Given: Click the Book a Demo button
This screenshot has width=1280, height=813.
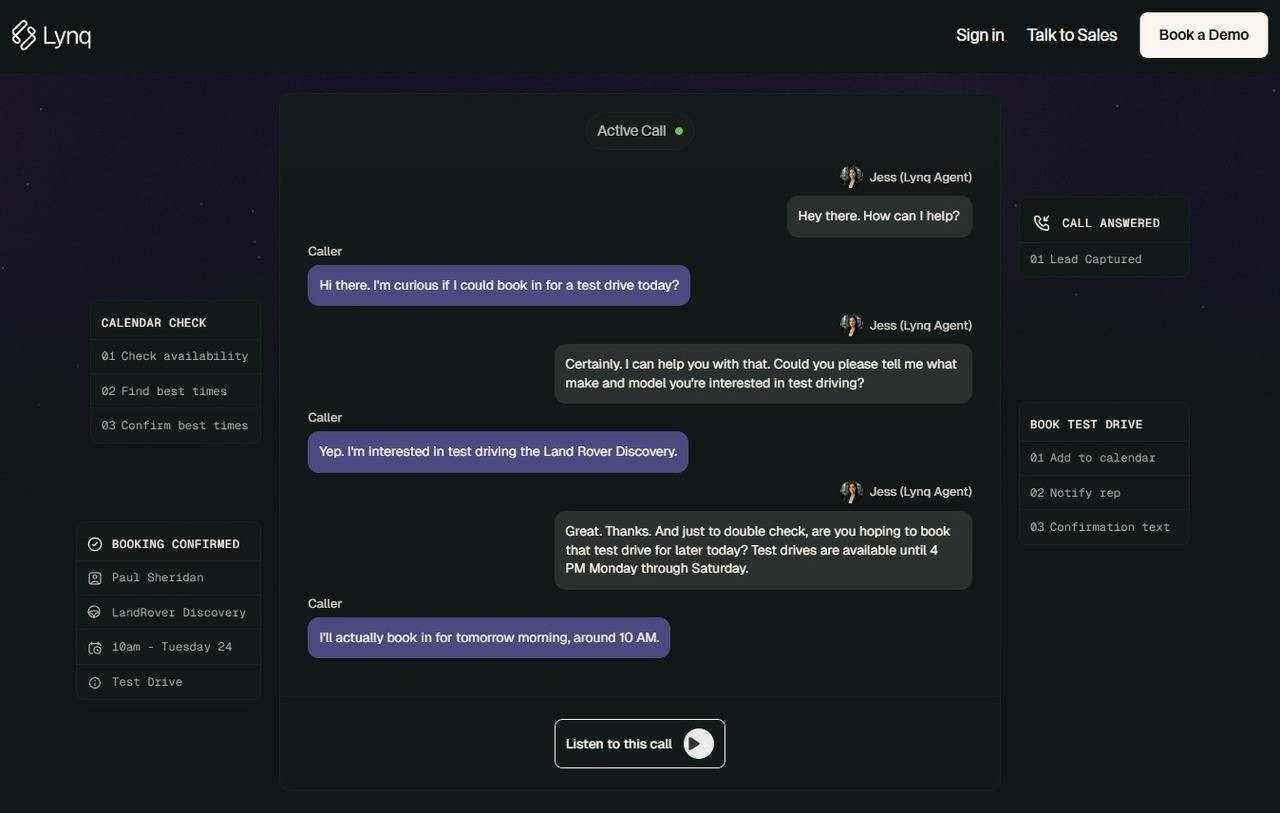Looking at the screenshot, I should pos(1204,35).
